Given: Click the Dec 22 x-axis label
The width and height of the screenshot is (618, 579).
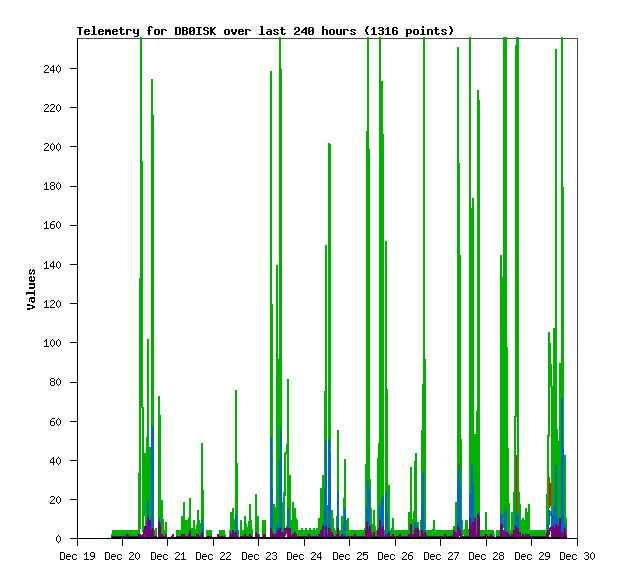Looking at the screenshot, I should (213, 556).
